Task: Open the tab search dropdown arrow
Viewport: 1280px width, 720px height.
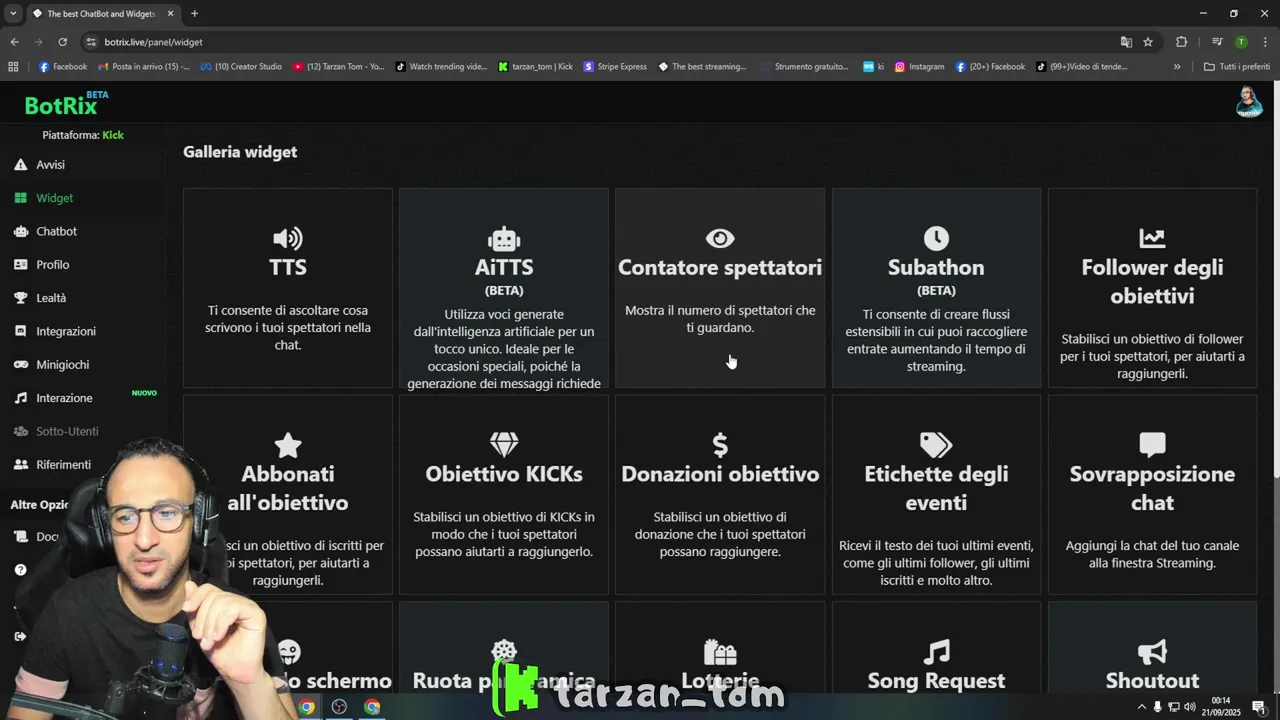Action: point(13,13)
